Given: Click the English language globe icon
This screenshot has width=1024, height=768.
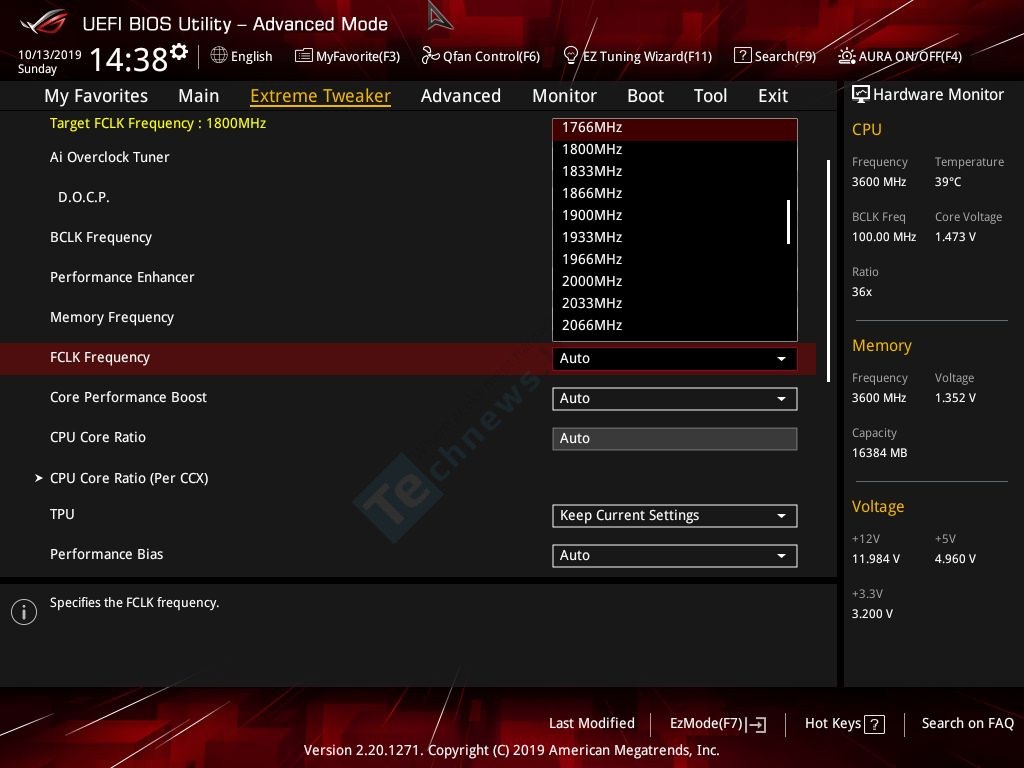Looking at the screenshot, I should pos(219,55).
